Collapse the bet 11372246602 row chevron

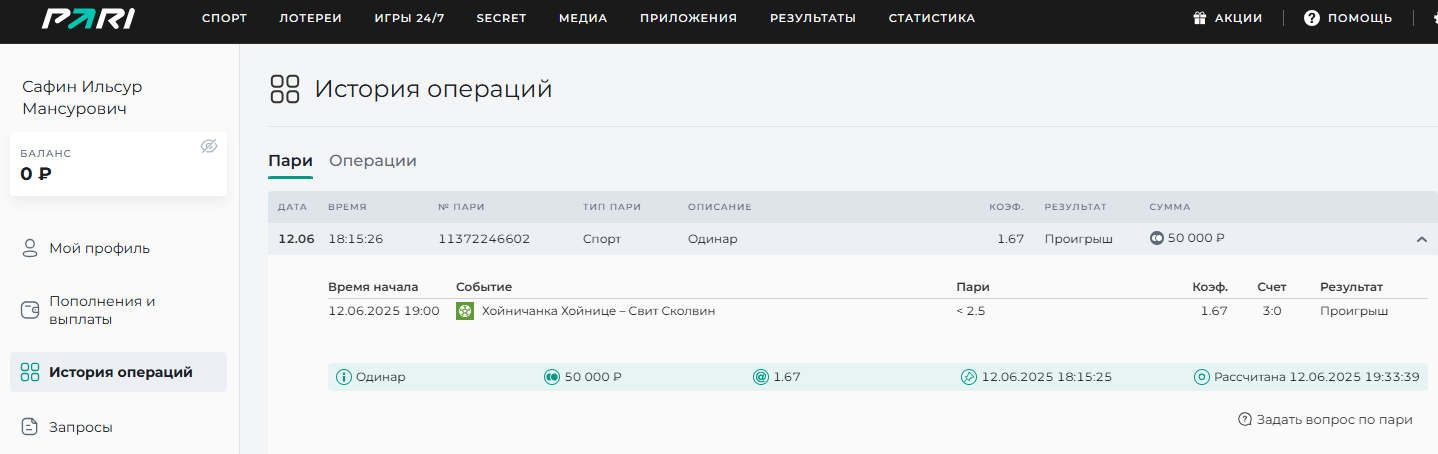[x=1421, y=239]
